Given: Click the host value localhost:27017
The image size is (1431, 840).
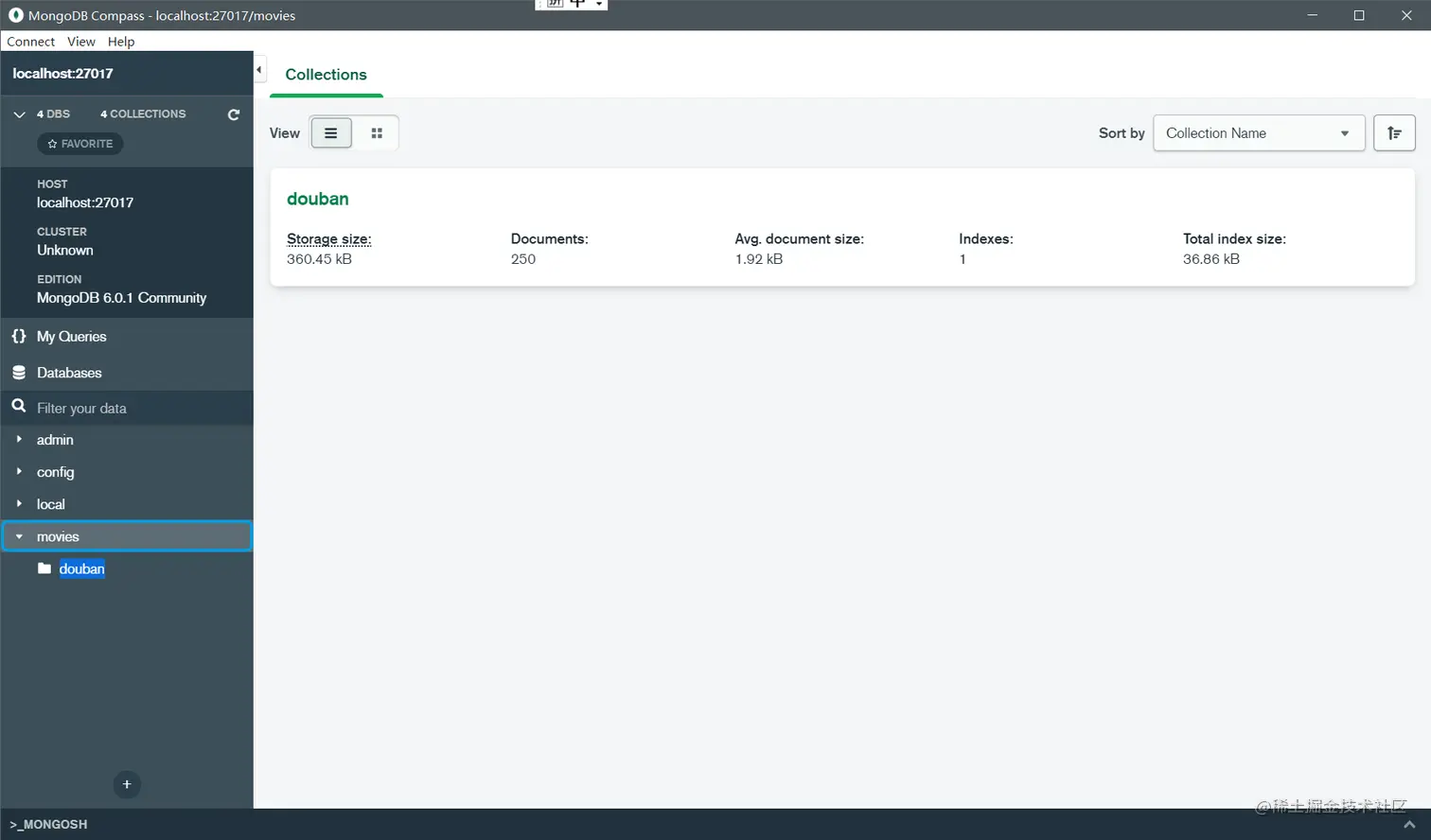Looking at the screenshot, I should [x=85, y=202].
